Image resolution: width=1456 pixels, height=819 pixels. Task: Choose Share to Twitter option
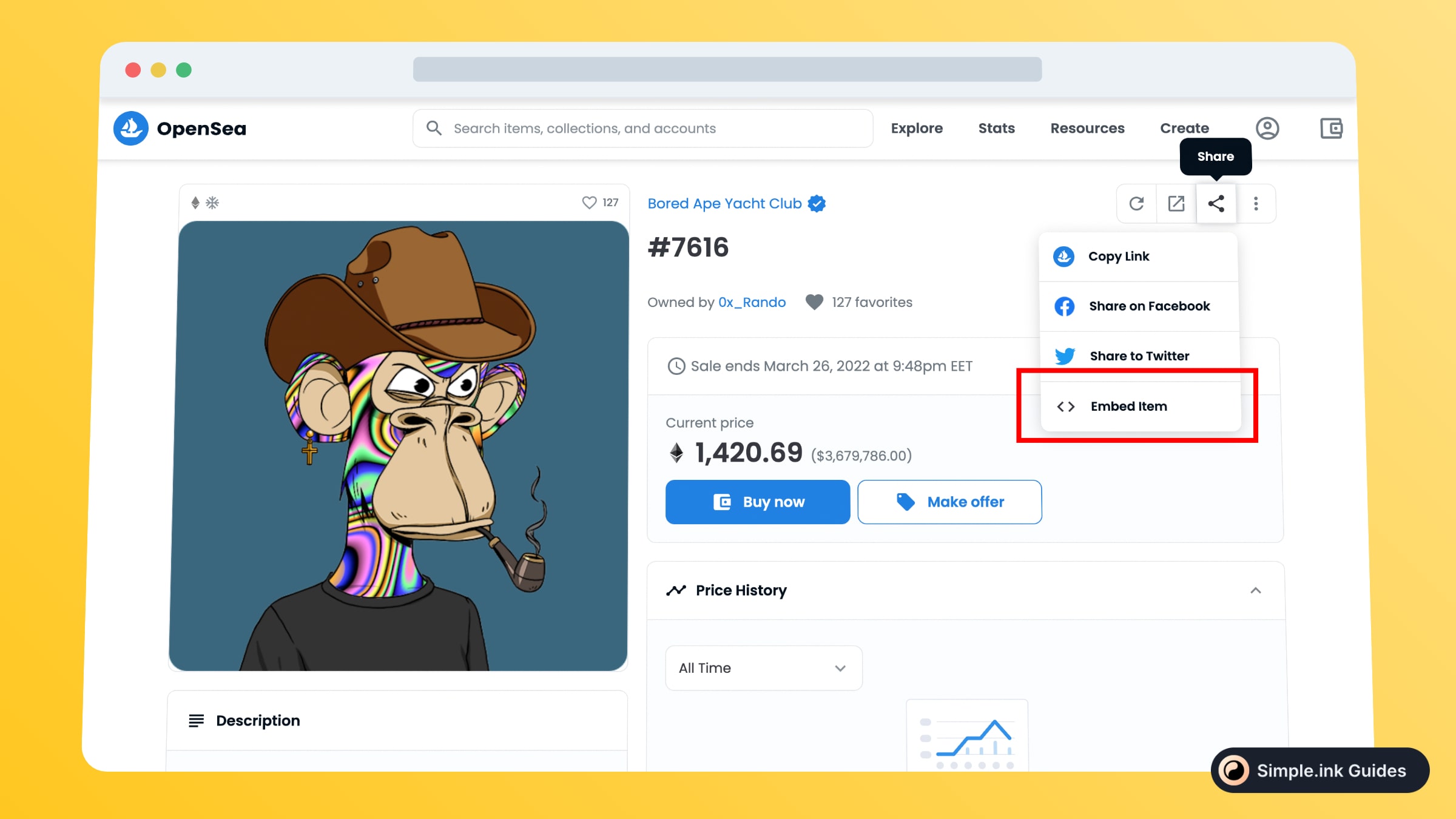click(x=1139, y=356)
